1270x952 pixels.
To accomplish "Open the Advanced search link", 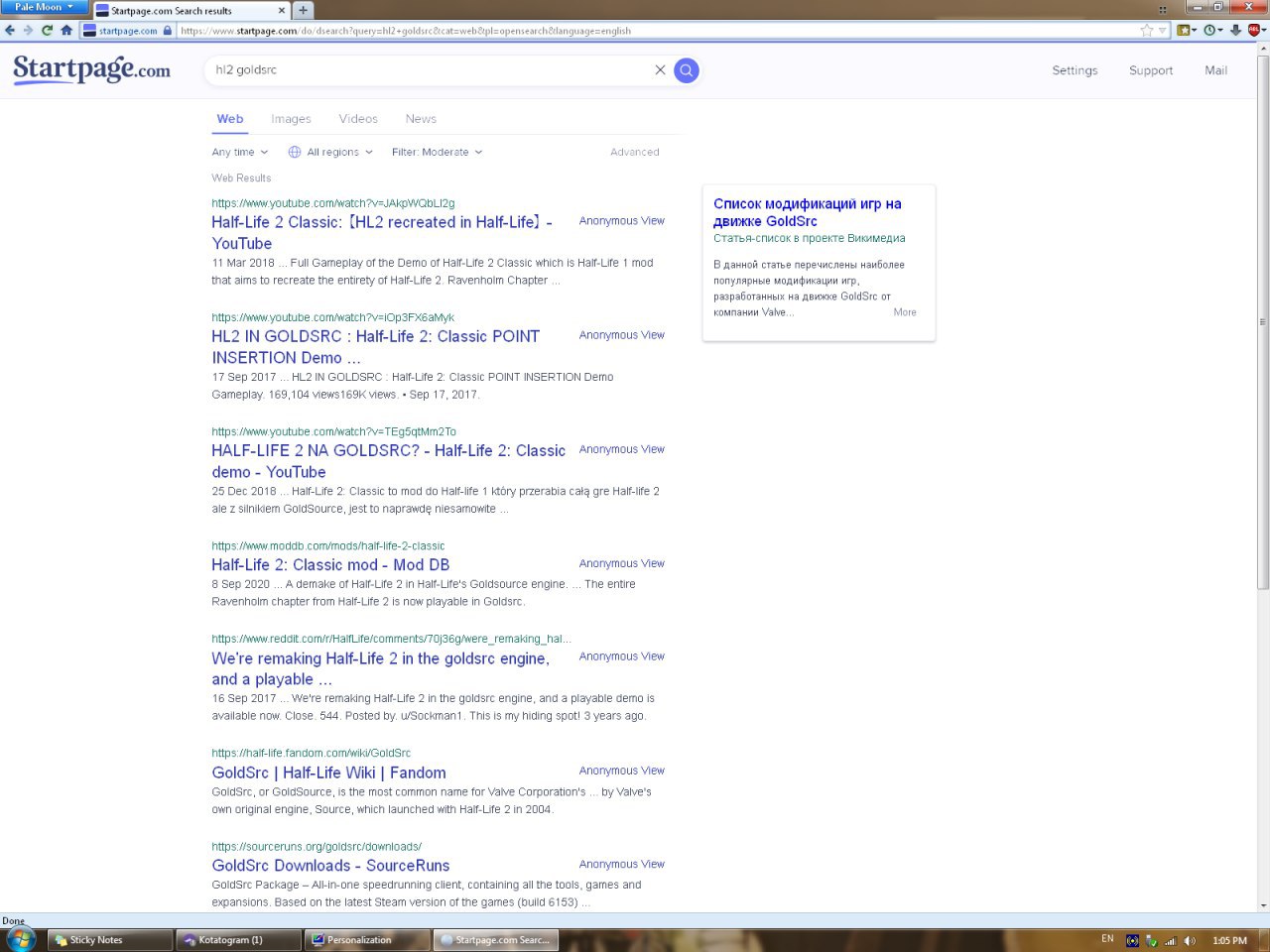I will tap(635, 152).
